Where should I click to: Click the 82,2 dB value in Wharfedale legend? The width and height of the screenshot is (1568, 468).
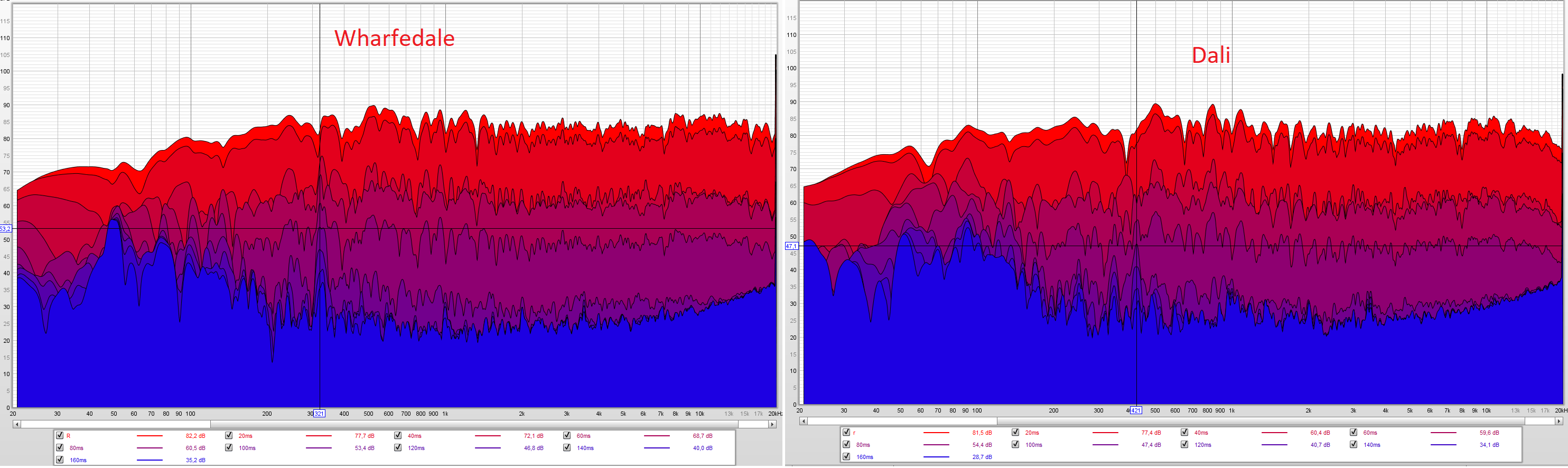pyautogui.click(x=195, y=436)
